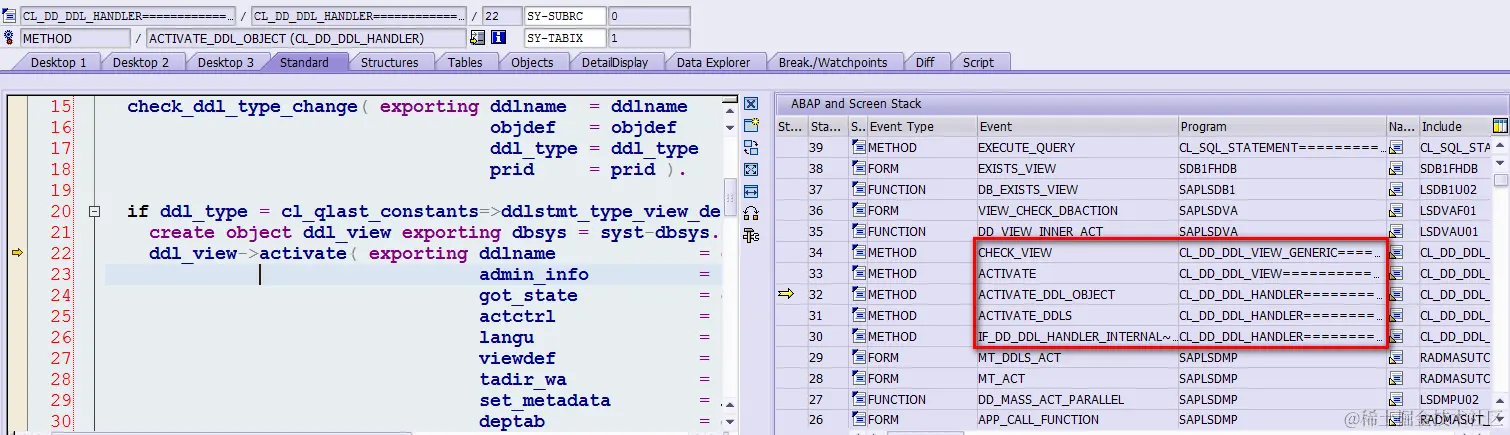Select the Standard tab
Image resolution: width=1510 pixels, height=435 pixels.
click(304, 62)
